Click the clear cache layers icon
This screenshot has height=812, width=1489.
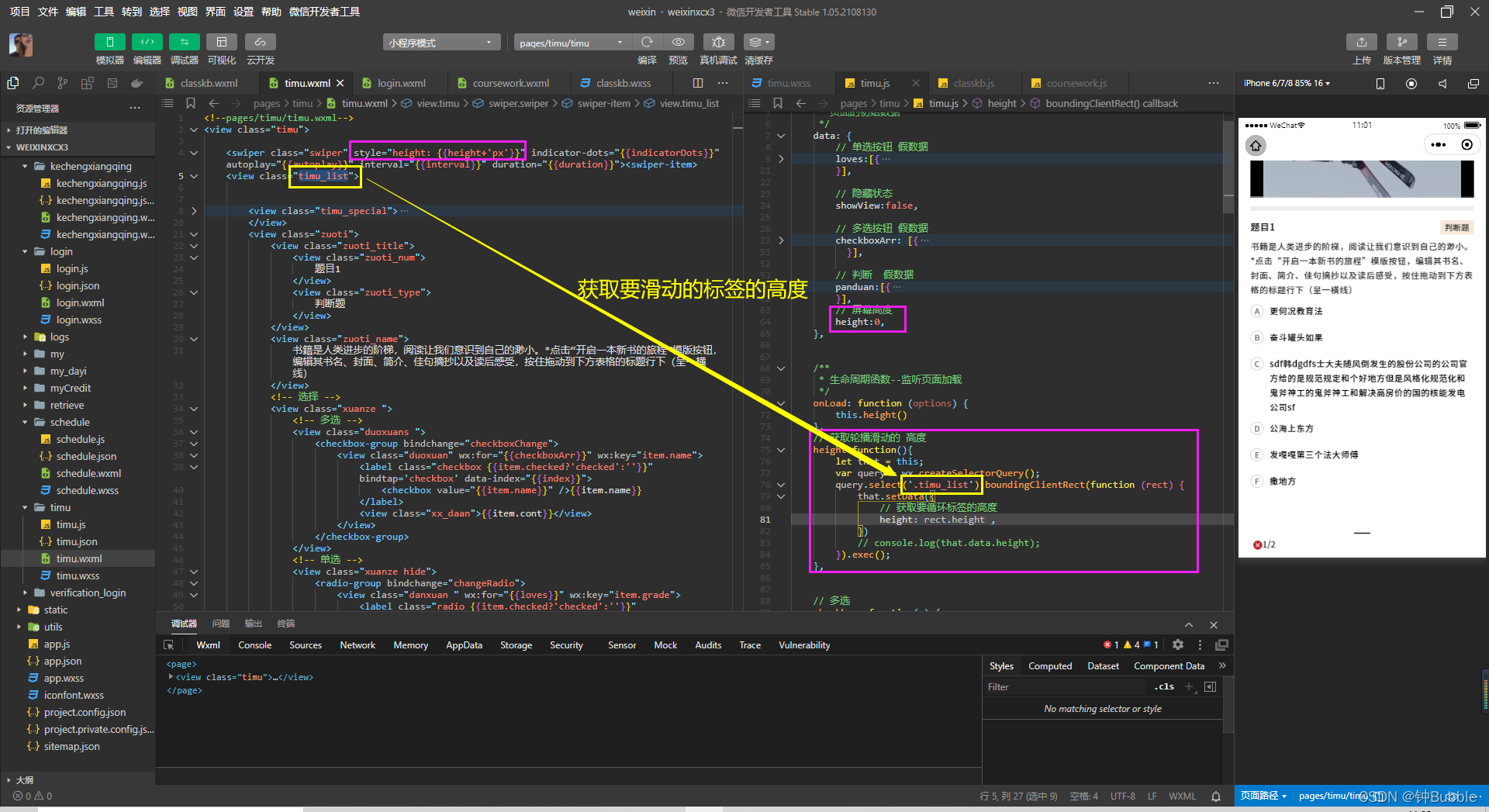point(758,42)
